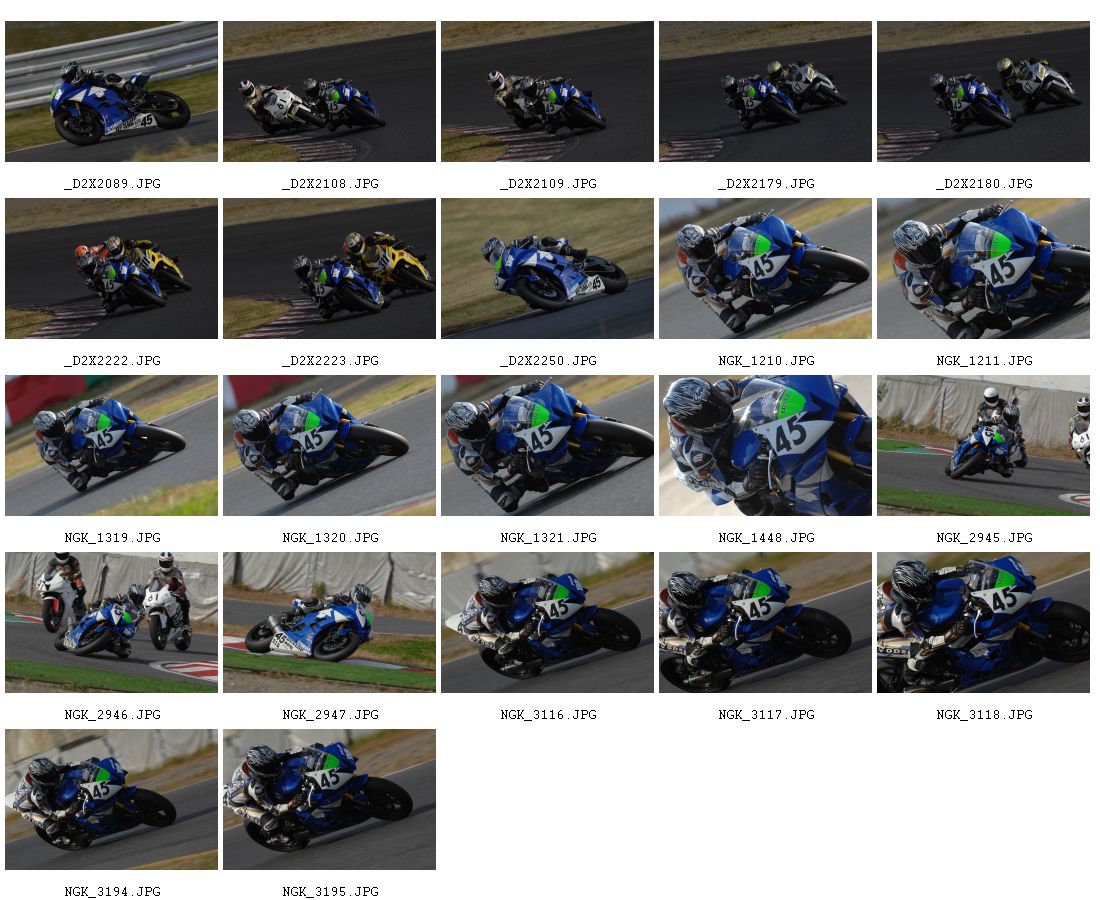
Task: Open the _D2X2250.JPG photo thumbnail
Action: [x=547, y=269]
